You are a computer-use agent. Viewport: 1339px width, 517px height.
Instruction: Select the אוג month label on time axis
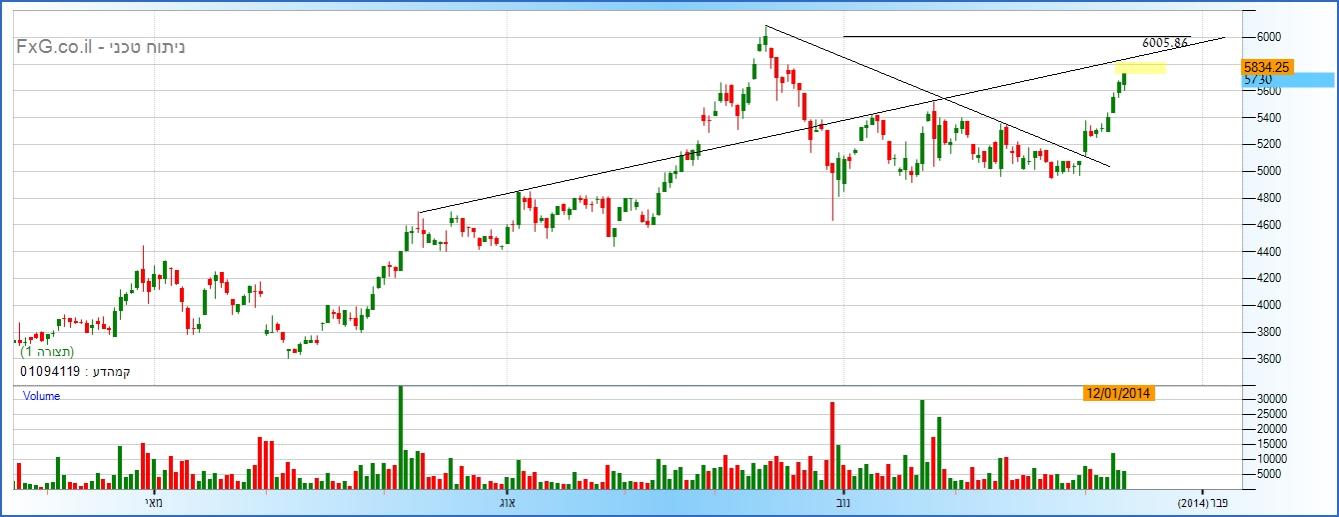pos(506,502)
